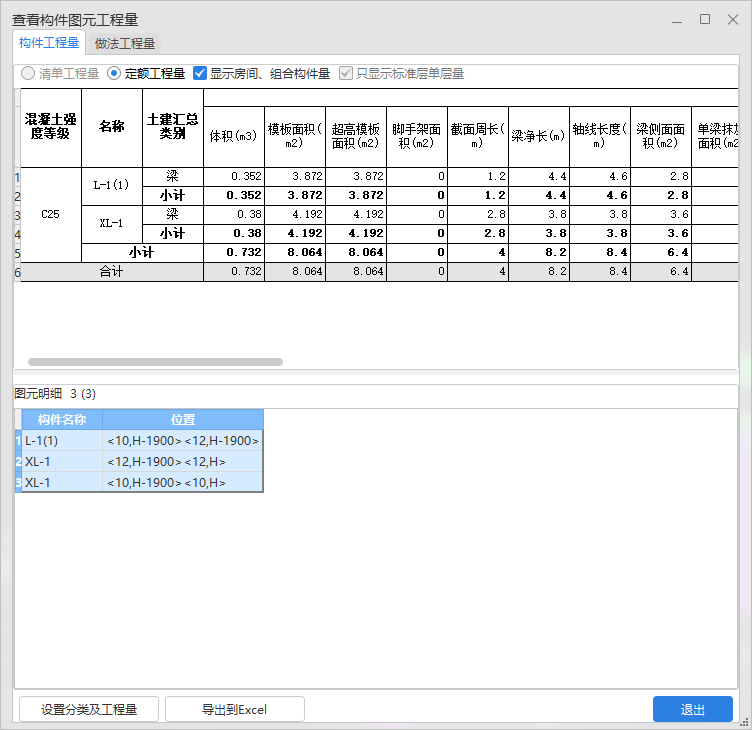Click volume value 0.38 in row 3

pos(234,214)
